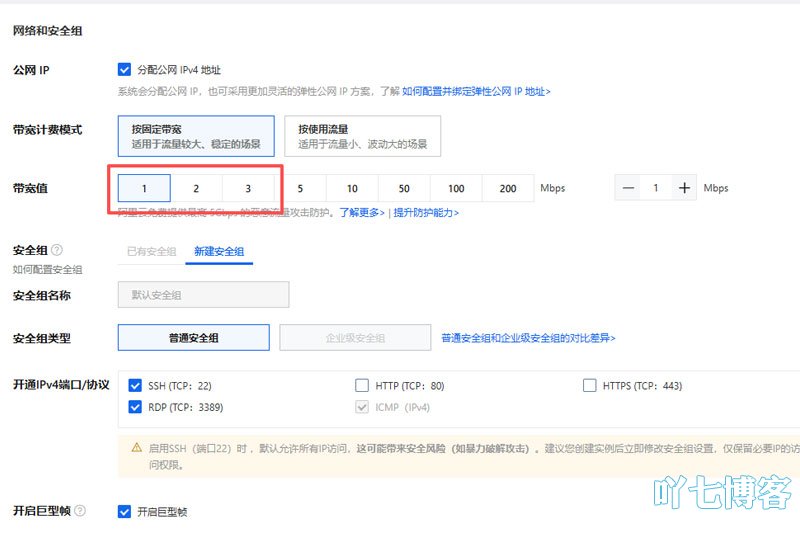Screen dimensions: 800x533
Task: Open the 了解更多 link
Action: pos(362,213)
